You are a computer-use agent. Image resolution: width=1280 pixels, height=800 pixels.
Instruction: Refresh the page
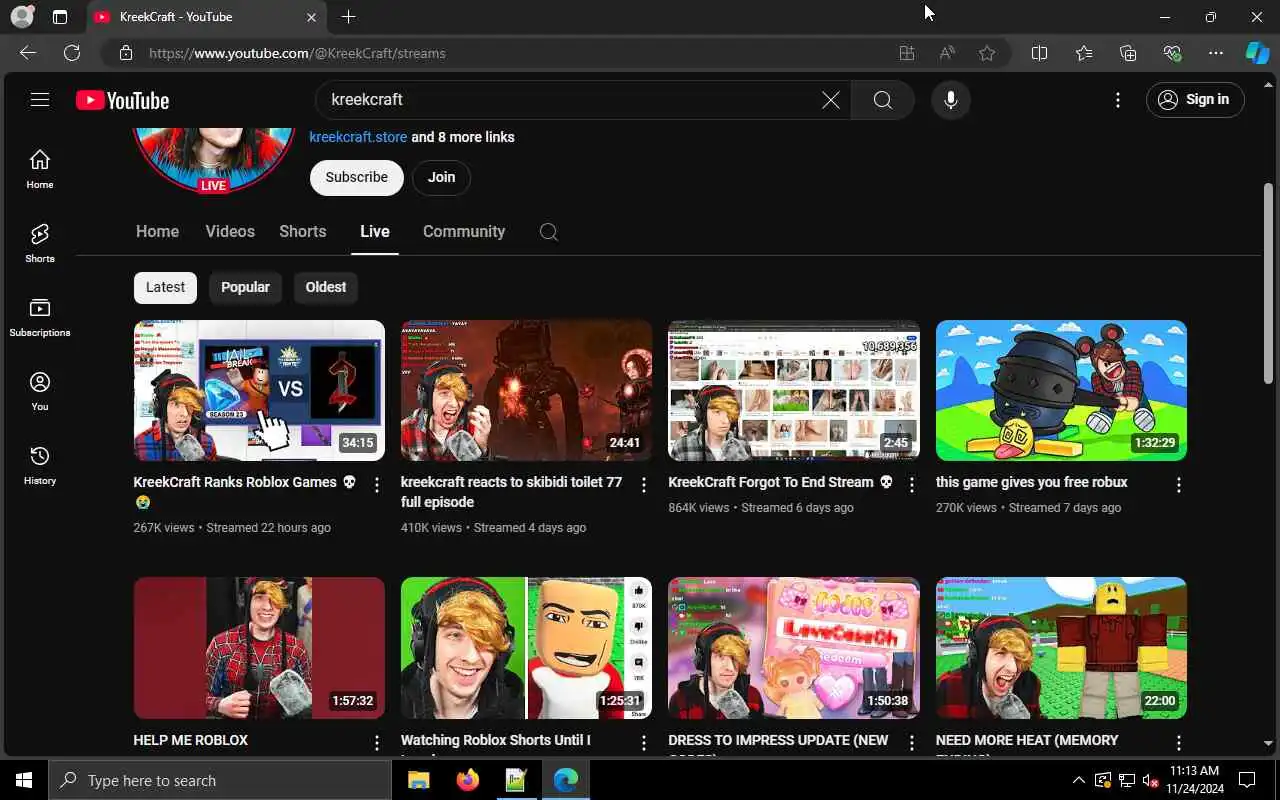pos(72,53)
